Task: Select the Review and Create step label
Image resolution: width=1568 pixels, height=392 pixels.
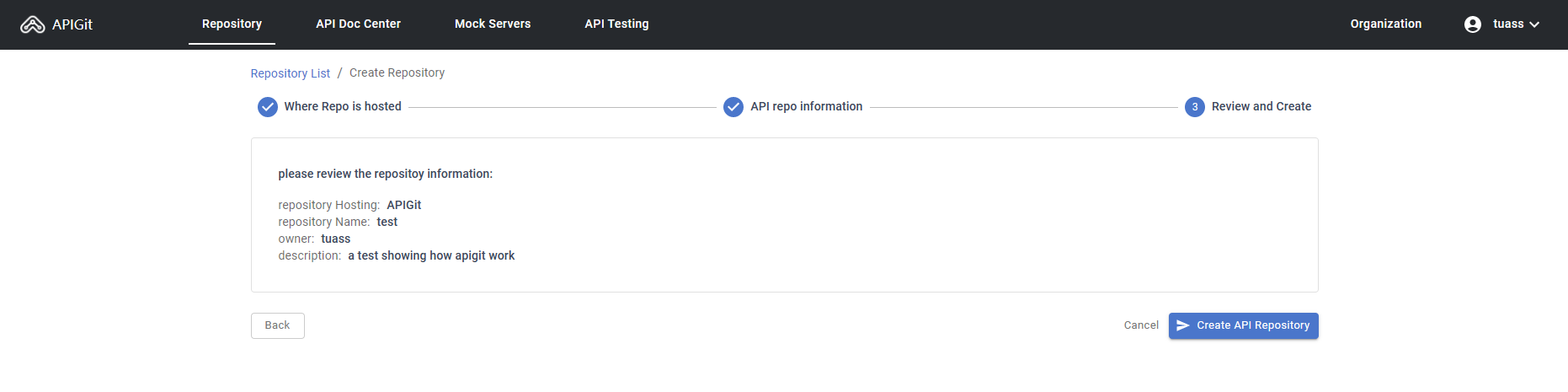Action: (x=1261, y=106)
